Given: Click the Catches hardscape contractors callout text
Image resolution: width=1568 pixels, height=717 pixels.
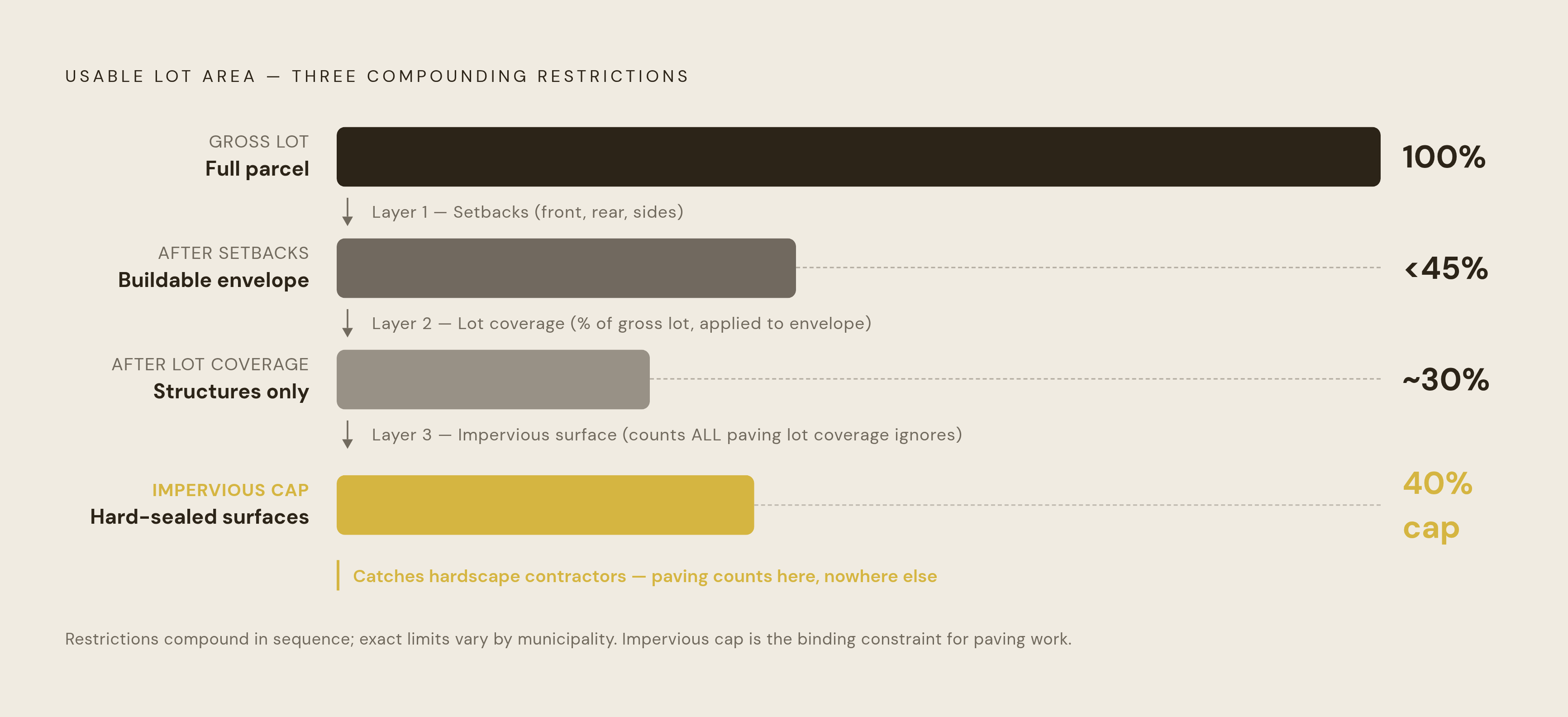Looking at the screenshot, I should (645, 576).
